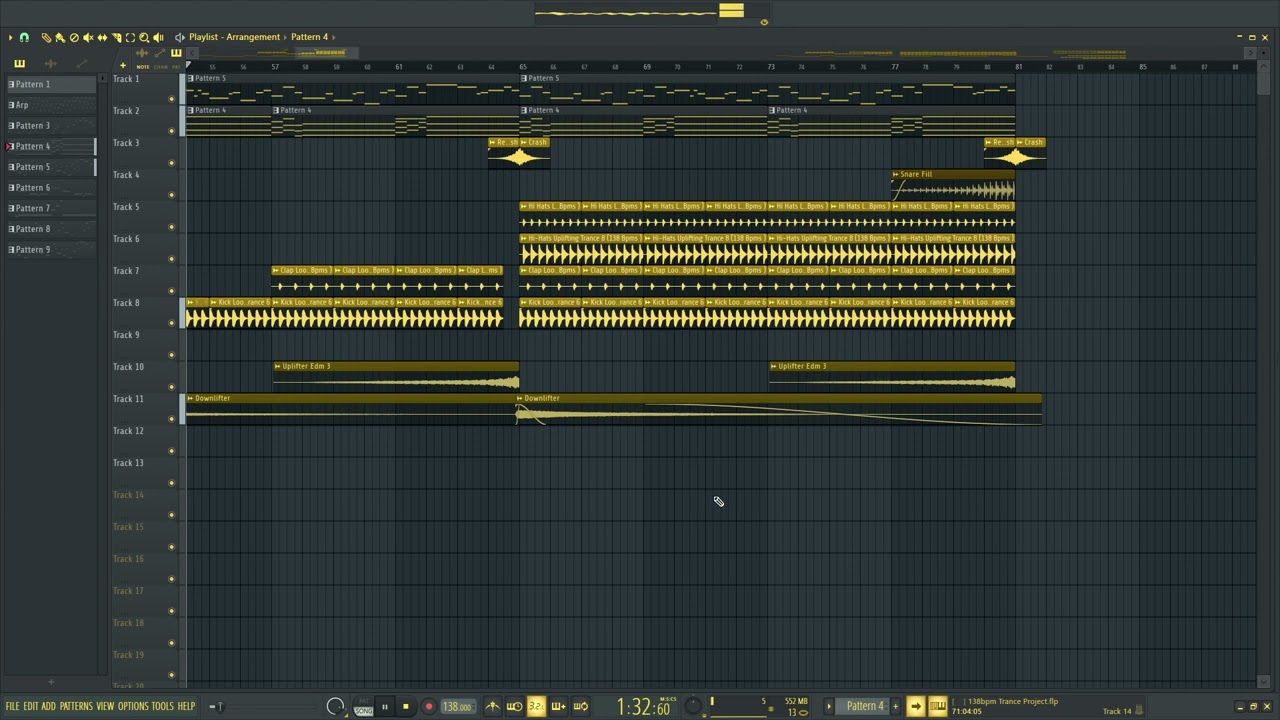Open the VIEW menu
This screenshot has height=720, width=1280.
[x=105, y=706]
